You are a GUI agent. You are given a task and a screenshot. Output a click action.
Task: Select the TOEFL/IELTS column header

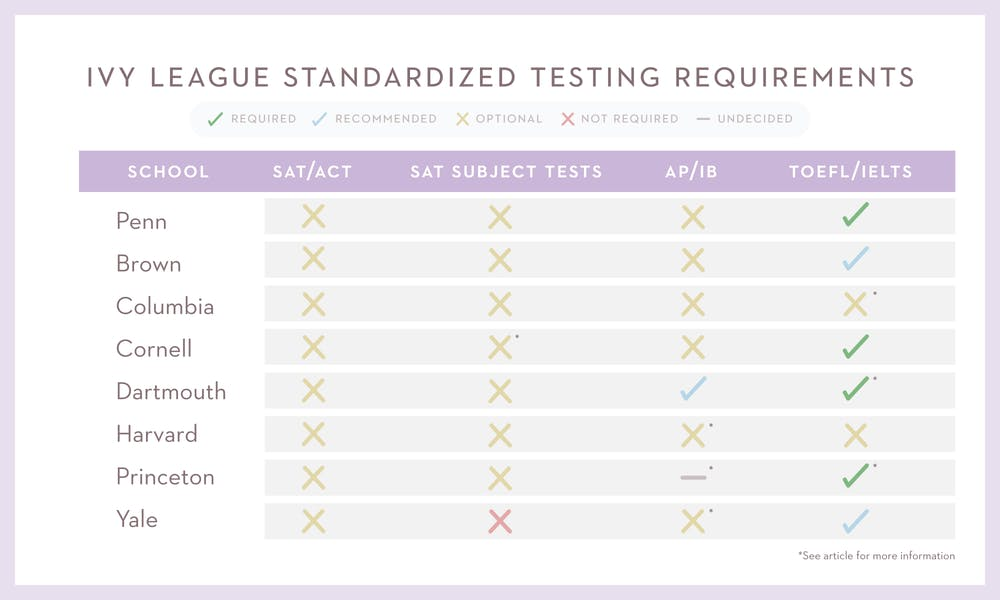click(x=850, y=172)
